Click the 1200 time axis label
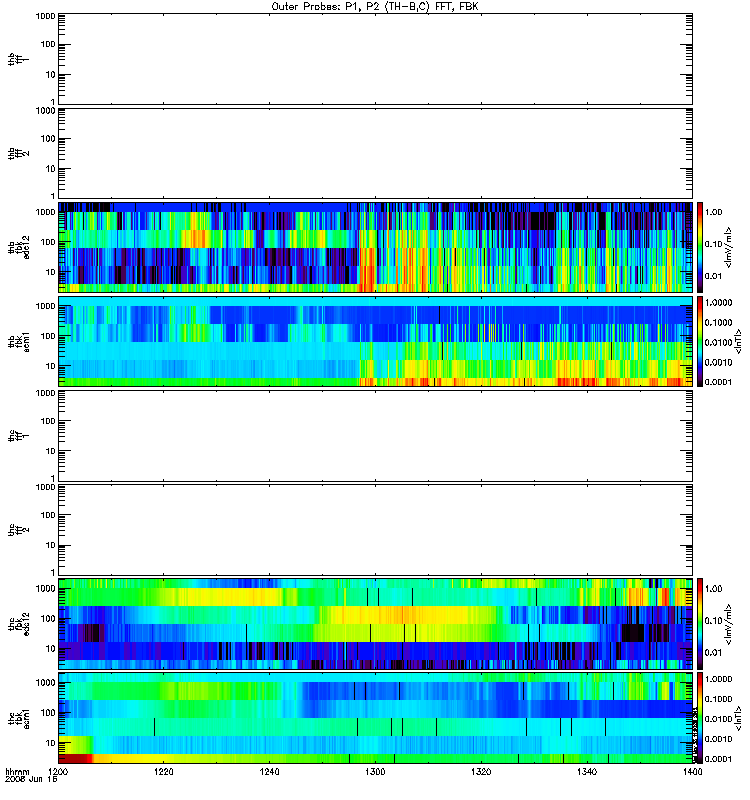Screen dimensions: 750x800 (x=58, y=772)
